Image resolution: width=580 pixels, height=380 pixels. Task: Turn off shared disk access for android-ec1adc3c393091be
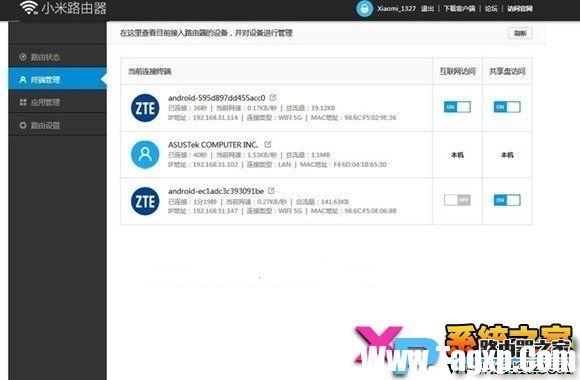[507, 200]
